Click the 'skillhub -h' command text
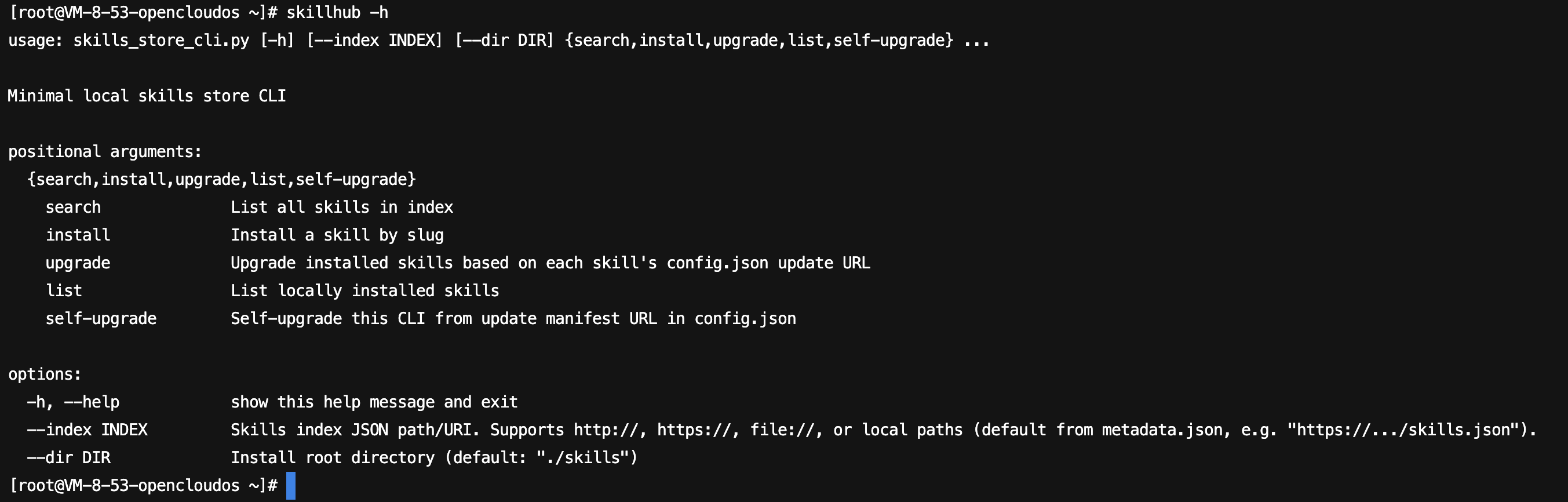This screenshot has width=1568, height=502. point(337,13)
